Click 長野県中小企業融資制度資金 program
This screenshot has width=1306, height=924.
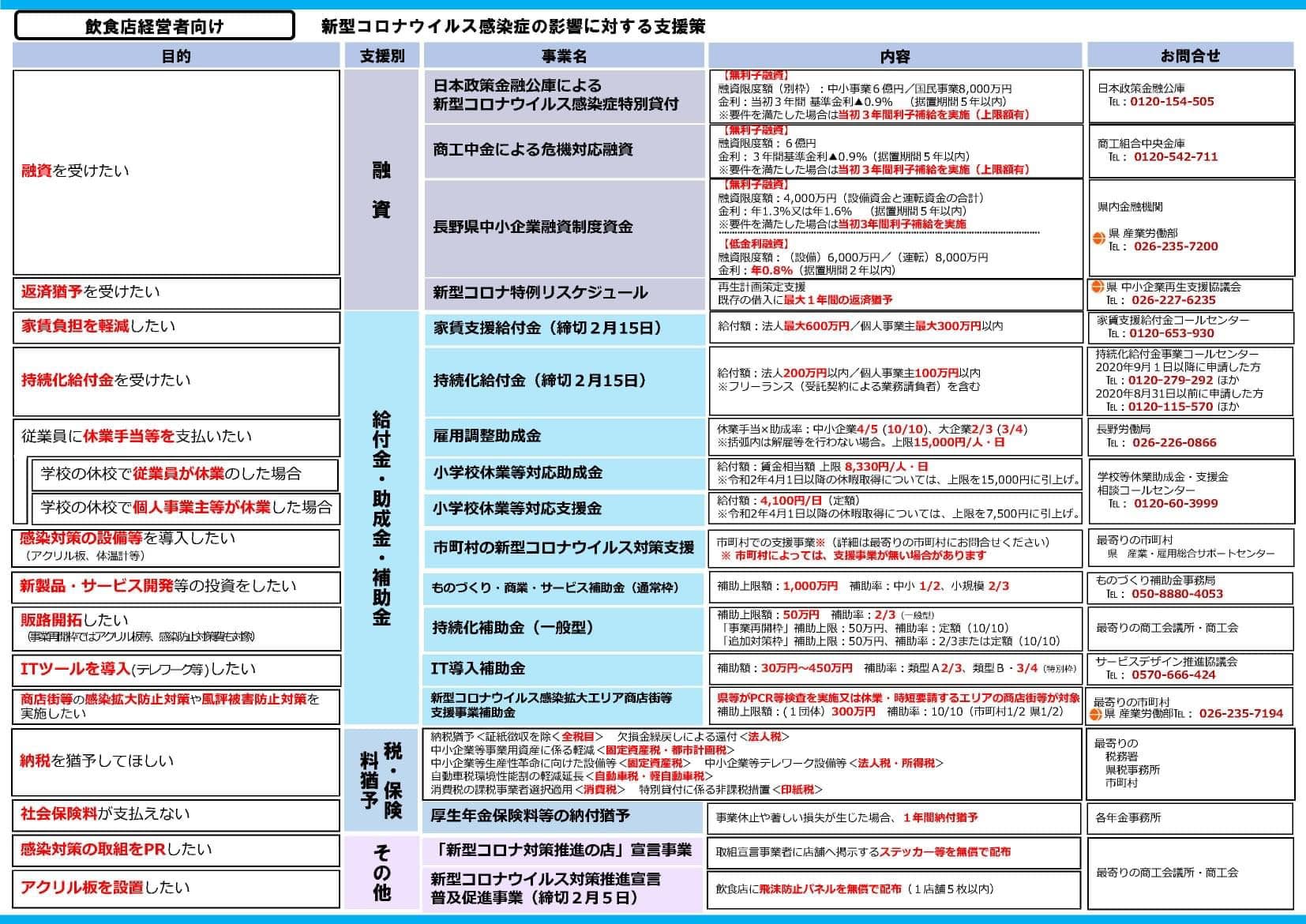pyautogui.click(x=564, y=228)
